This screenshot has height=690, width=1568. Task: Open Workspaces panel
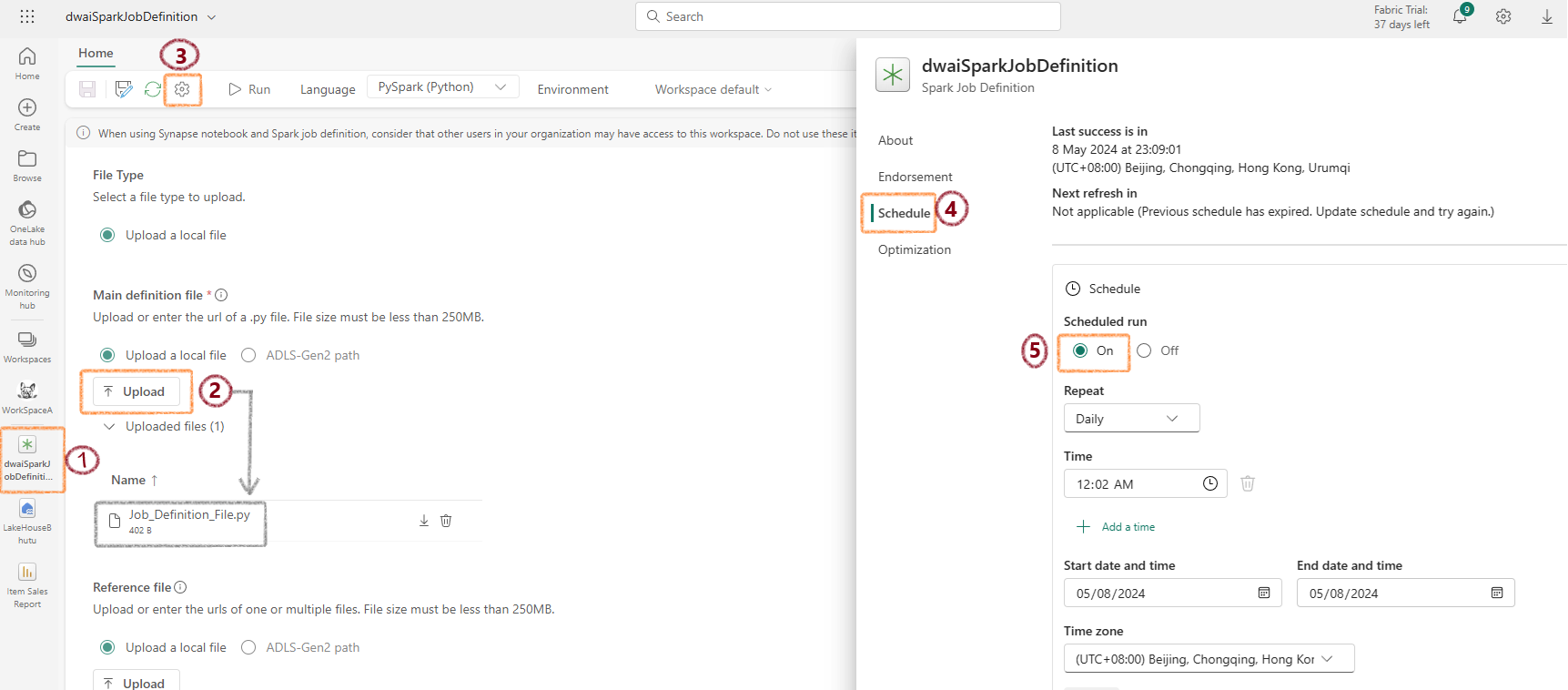[x=27, y=347]
